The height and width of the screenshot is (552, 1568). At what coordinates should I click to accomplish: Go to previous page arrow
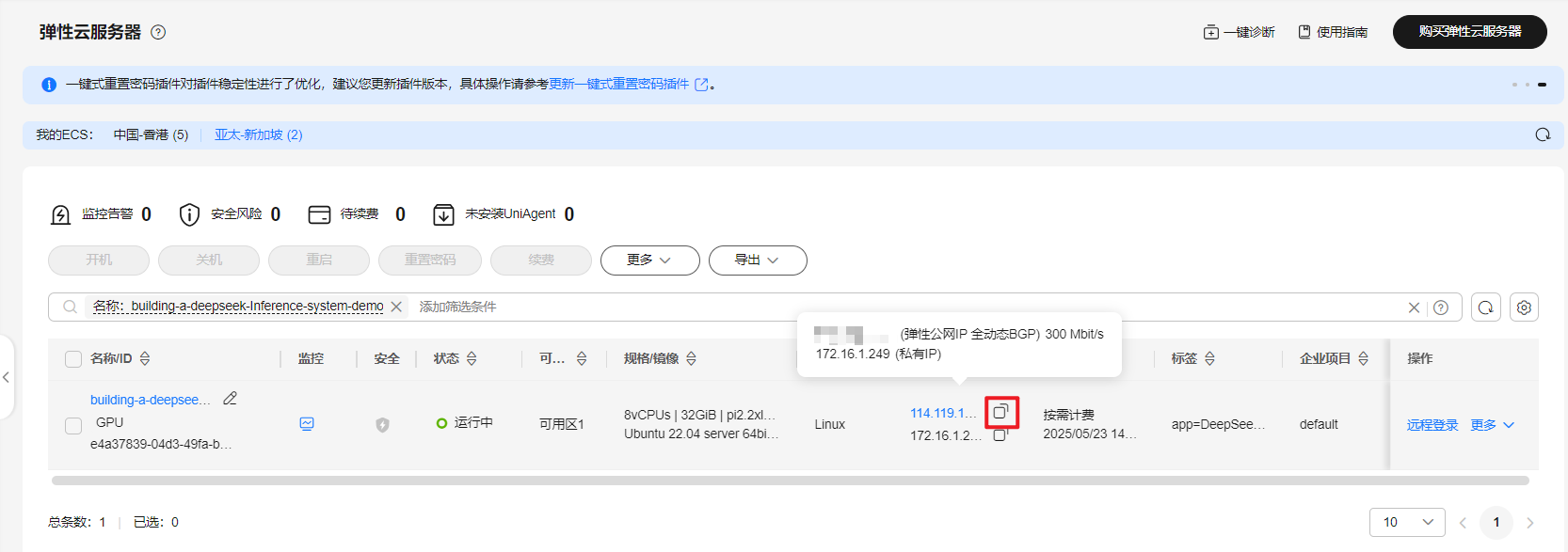coord(1463,523)
